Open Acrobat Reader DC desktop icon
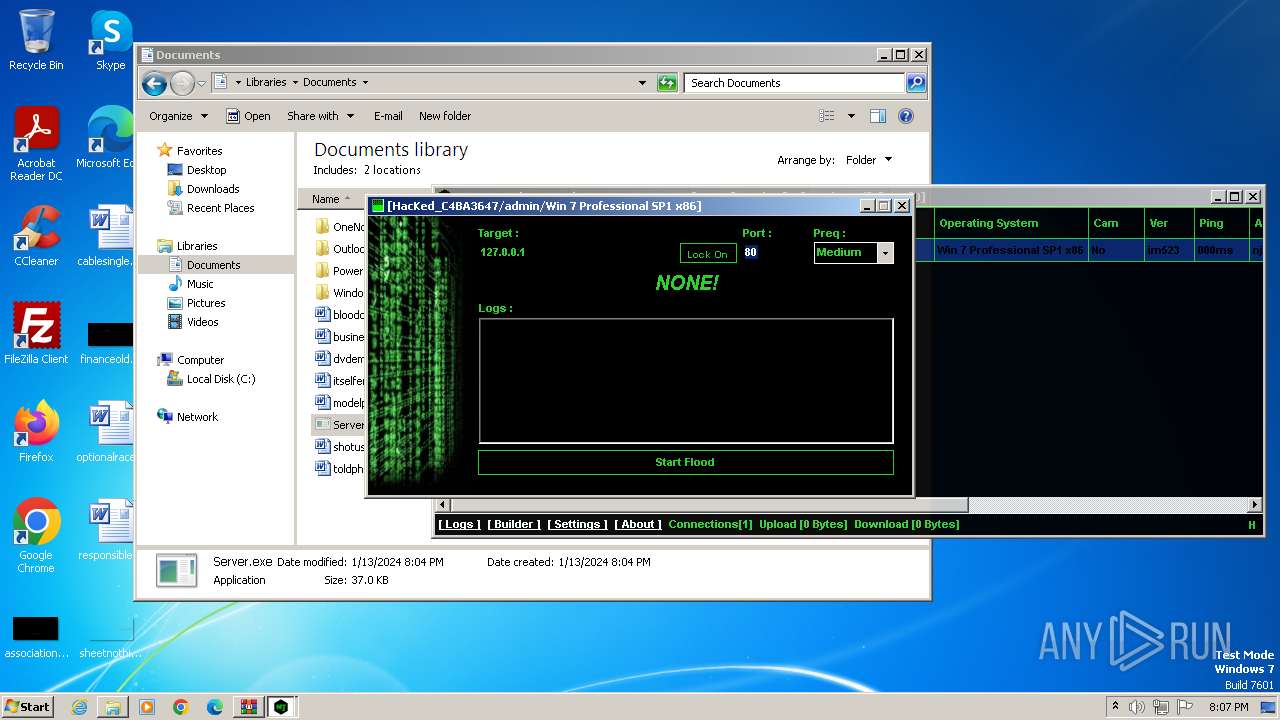Screen dimensions: 1280x720 tap(36, 144)
